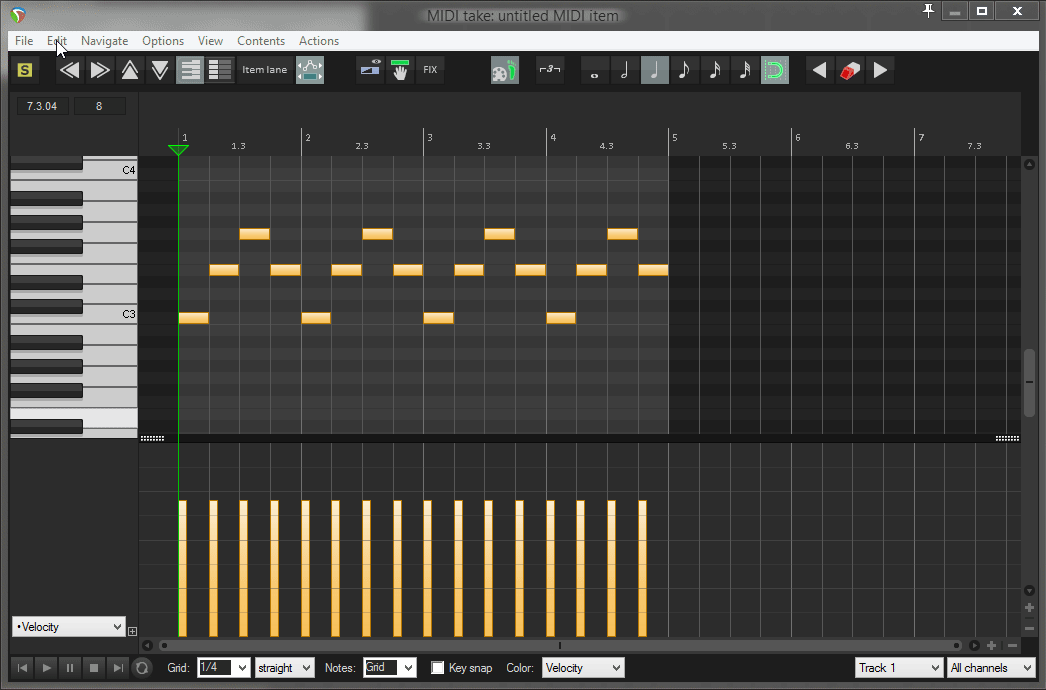Select the quarter note length
The image size is (1046, 690).
click(x=654, y=70)
